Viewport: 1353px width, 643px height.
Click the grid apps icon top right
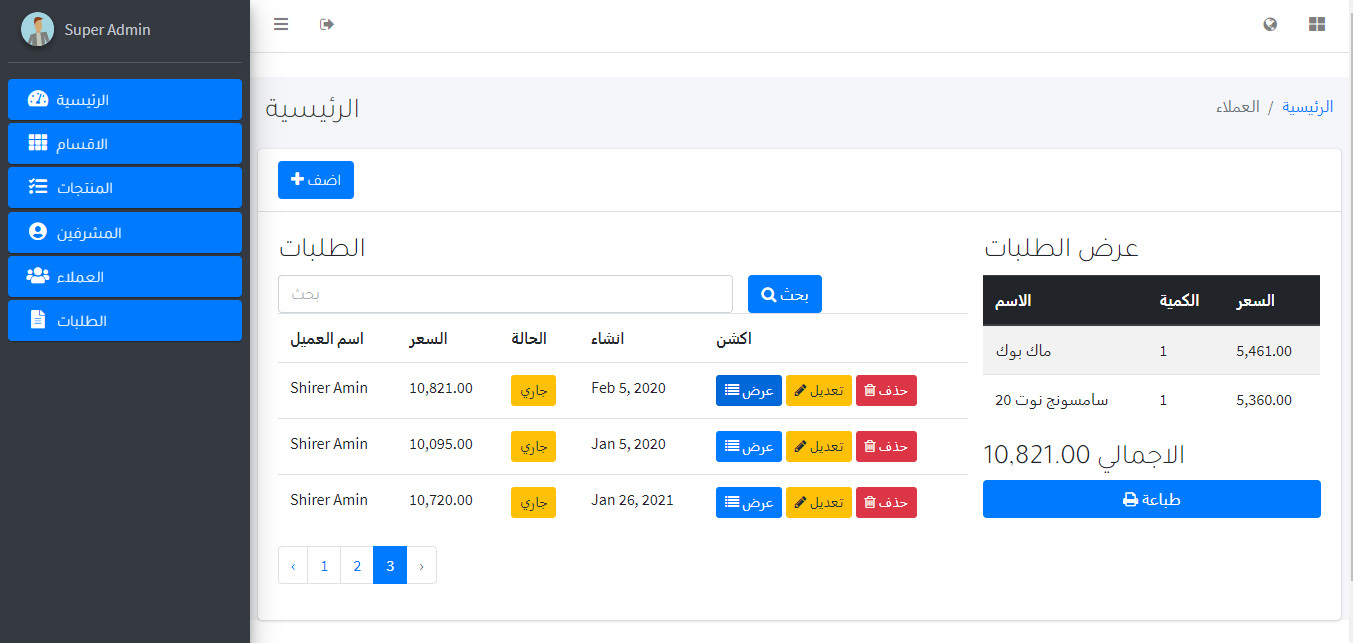click(1316, 24)
